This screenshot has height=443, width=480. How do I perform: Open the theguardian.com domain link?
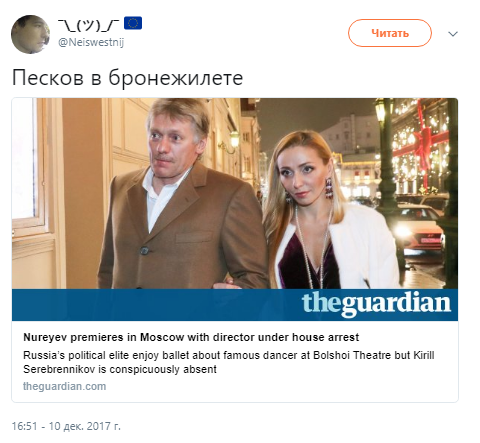click(65, 386)
